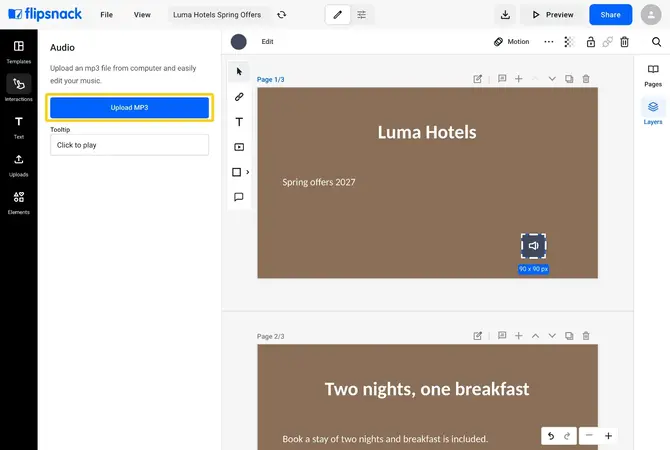Move Page 1 down with chevron

[x=552, y=79]
